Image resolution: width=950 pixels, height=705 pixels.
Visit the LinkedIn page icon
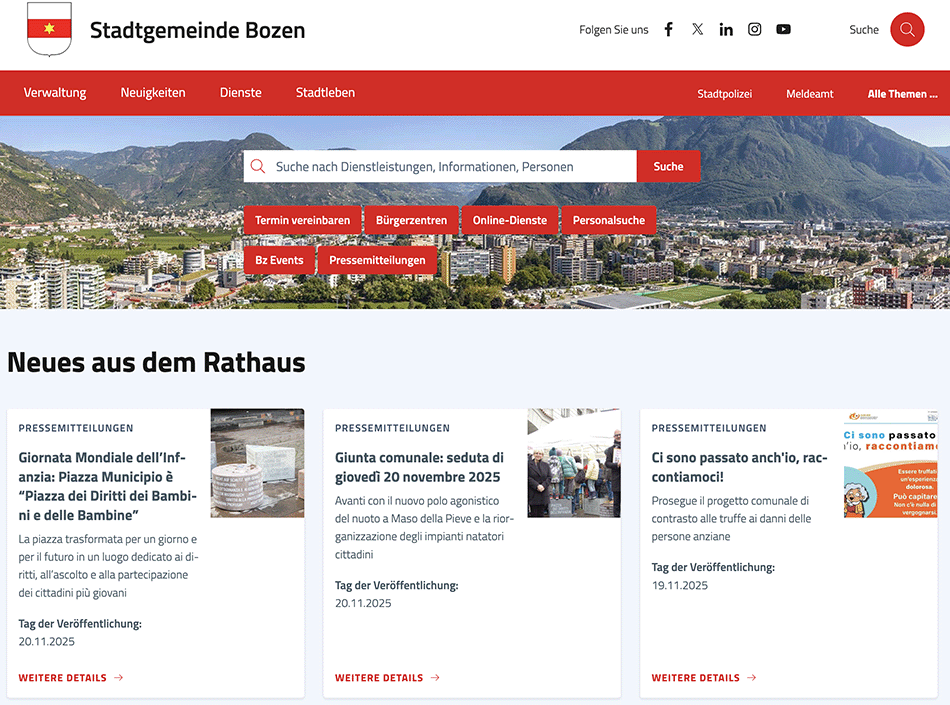tap(726, 30)
